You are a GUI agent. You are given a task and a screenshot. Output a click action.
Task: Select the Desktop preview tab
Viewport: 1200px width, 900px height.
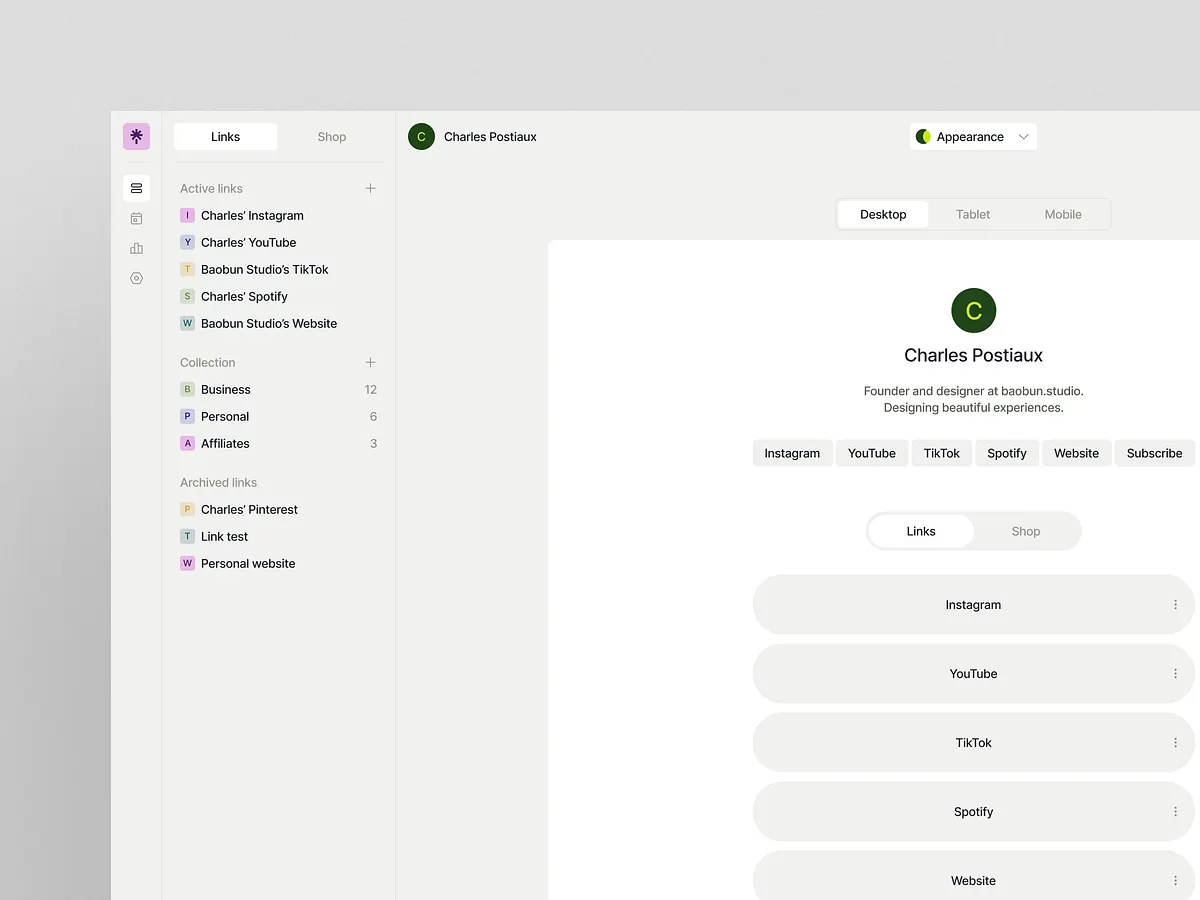coord(883,214)
